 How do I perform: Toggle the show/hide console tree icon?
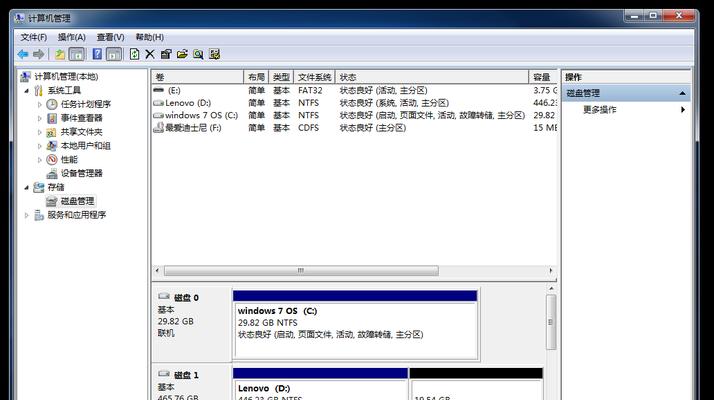76,55
